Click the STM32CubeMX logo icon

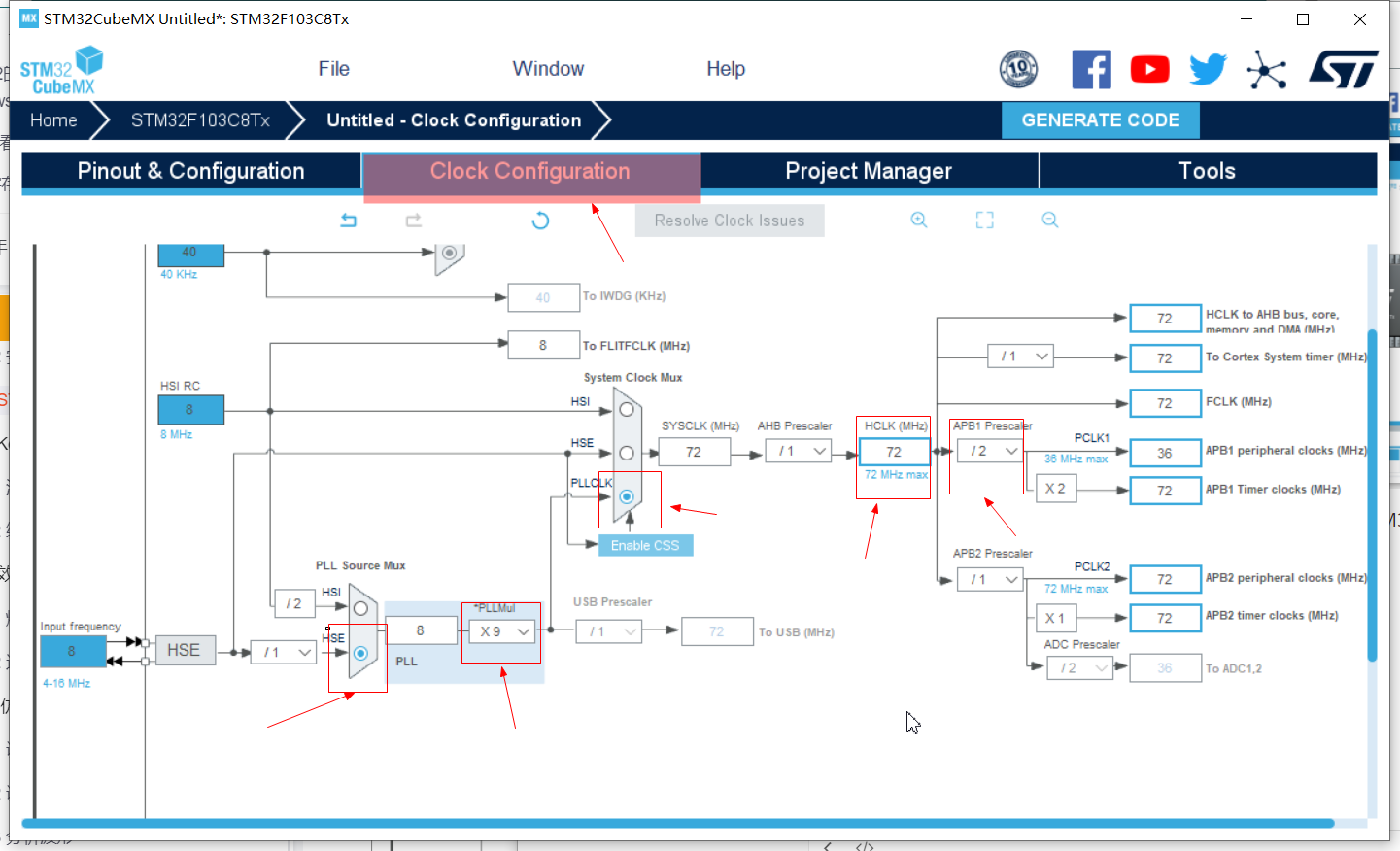pos(61,70)
